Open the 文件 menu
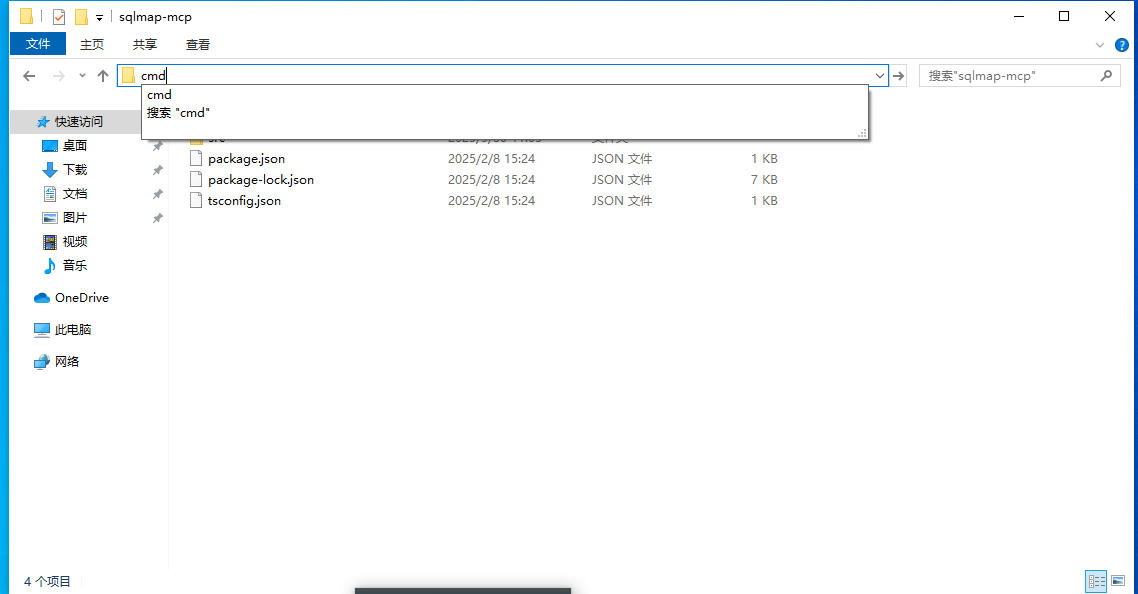1138x594 pixels. click(x=38, y=44)
